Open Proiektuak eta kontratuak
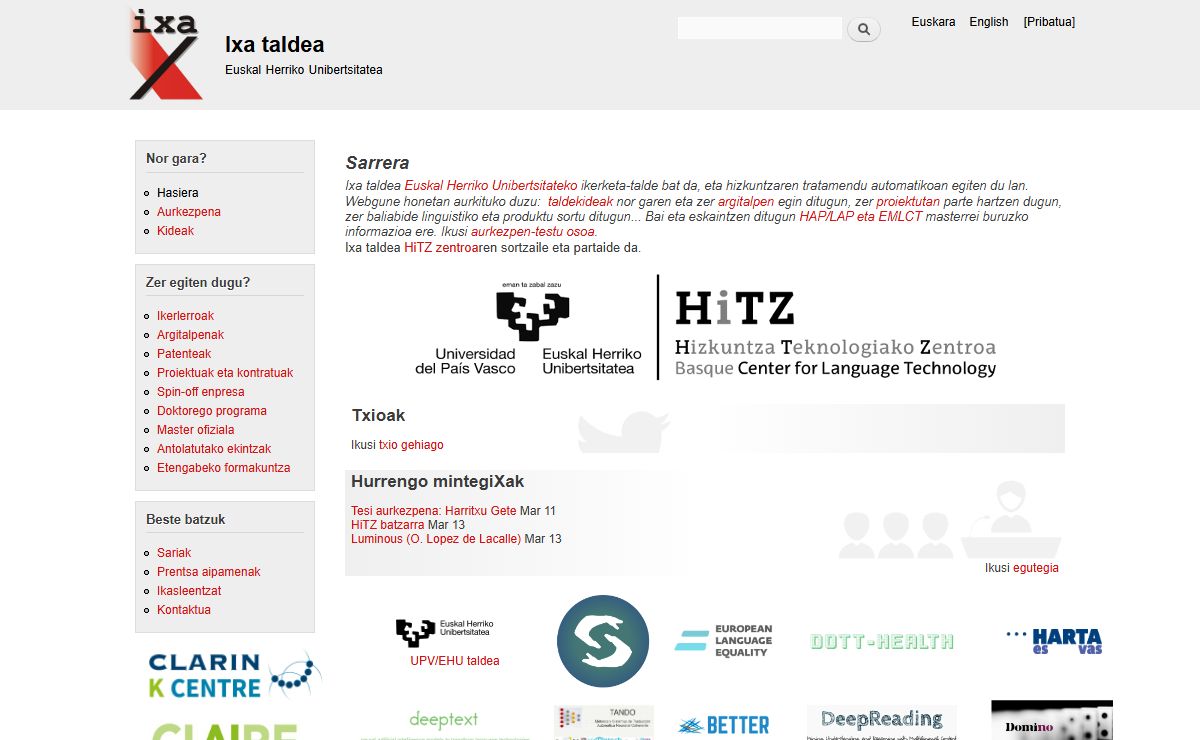This screenshot has width=1200, height=740. [225, 373]
